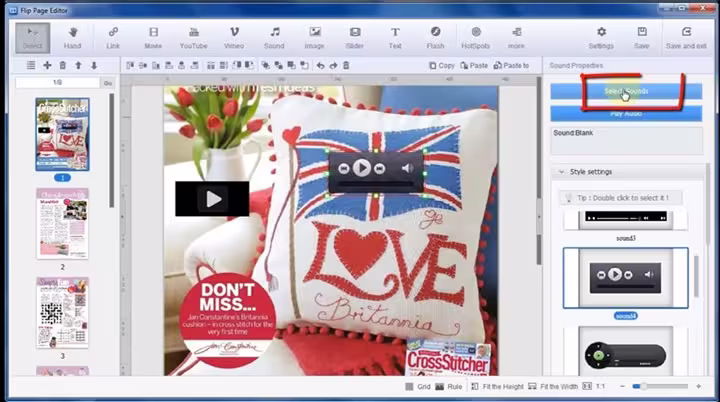
Task: Click the page thumbnails scrollbar
Action: tap(112, 151)
